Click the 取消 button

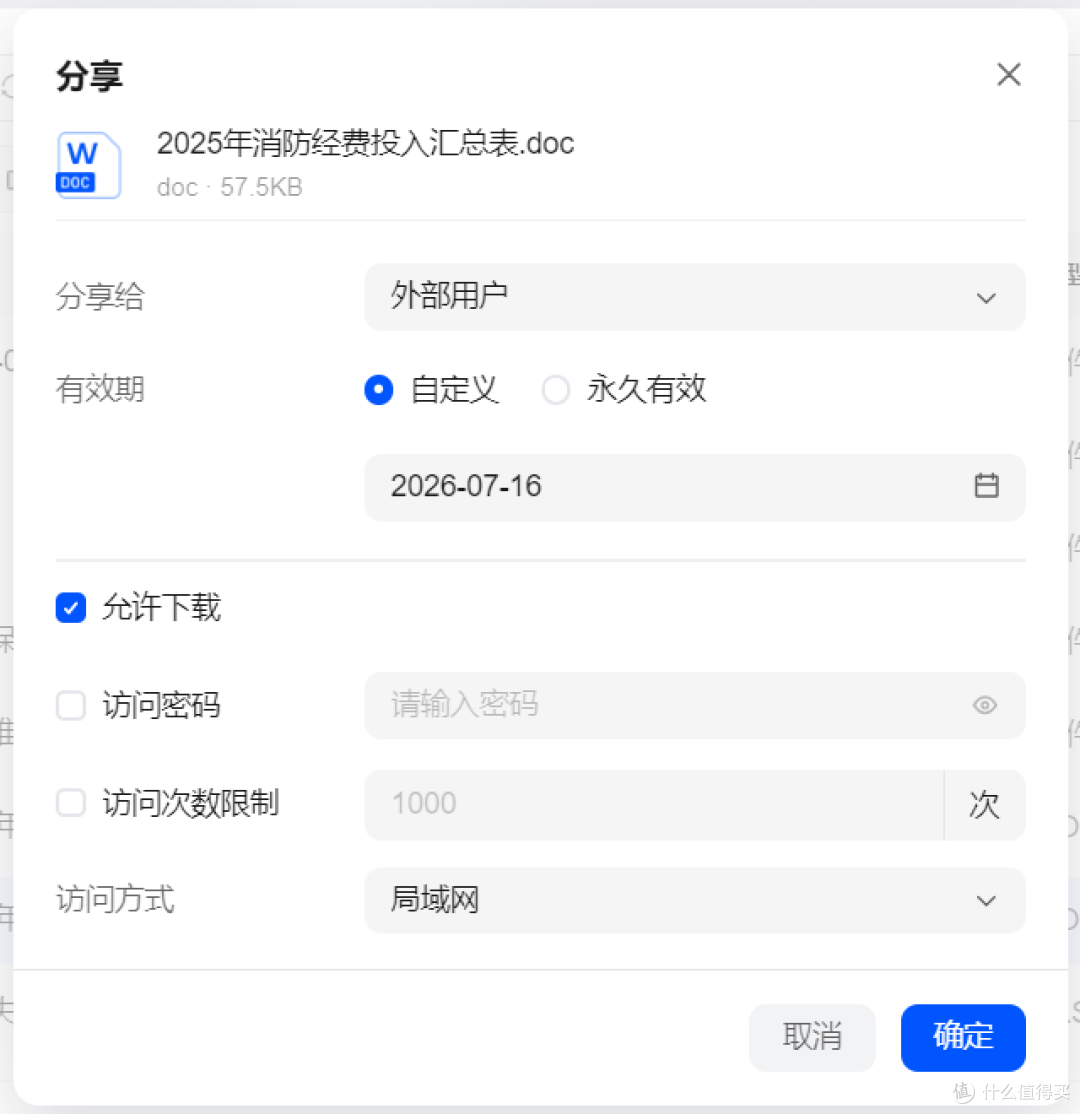(812, 1037)
